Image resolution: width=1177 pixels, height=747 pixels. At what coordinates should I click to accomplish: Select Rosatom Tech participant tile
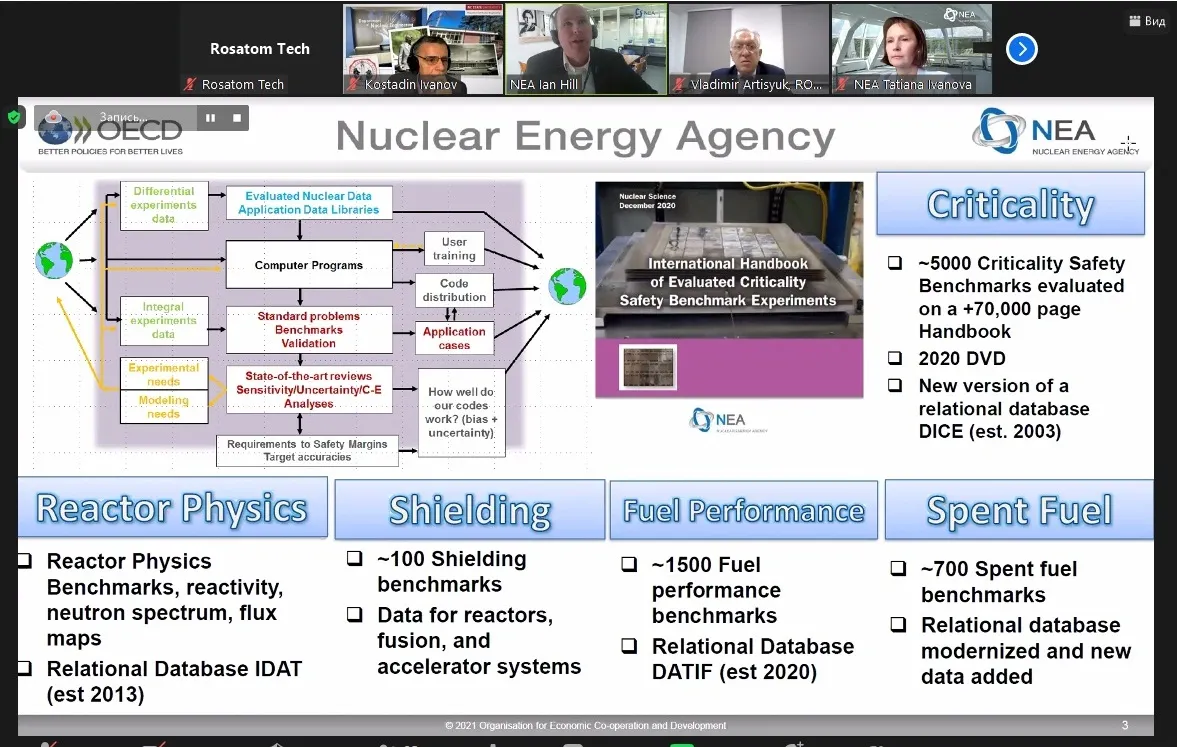click(260, 50)
